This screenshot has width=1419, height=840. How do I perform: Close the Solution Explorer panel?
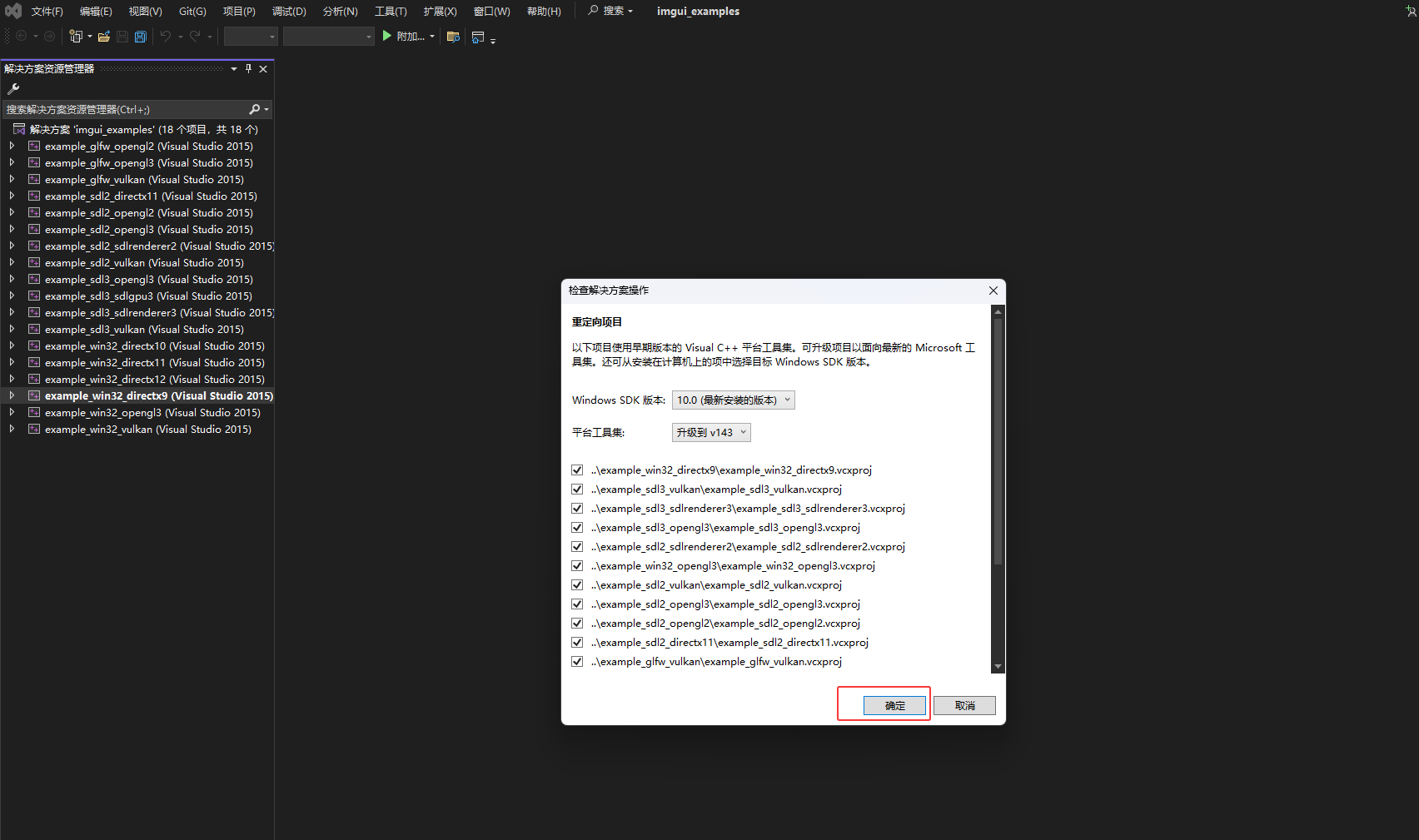click(x=263, y=69)
